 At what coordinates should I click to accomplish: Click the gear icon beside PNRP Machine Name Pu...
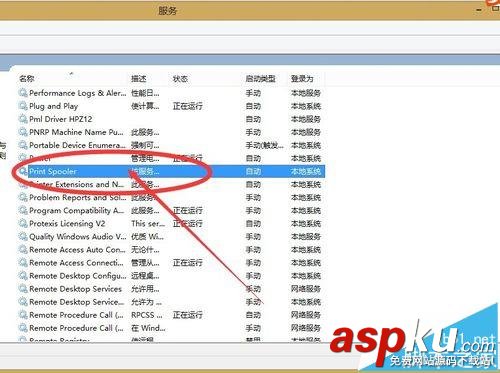click(x=23, y=132)
